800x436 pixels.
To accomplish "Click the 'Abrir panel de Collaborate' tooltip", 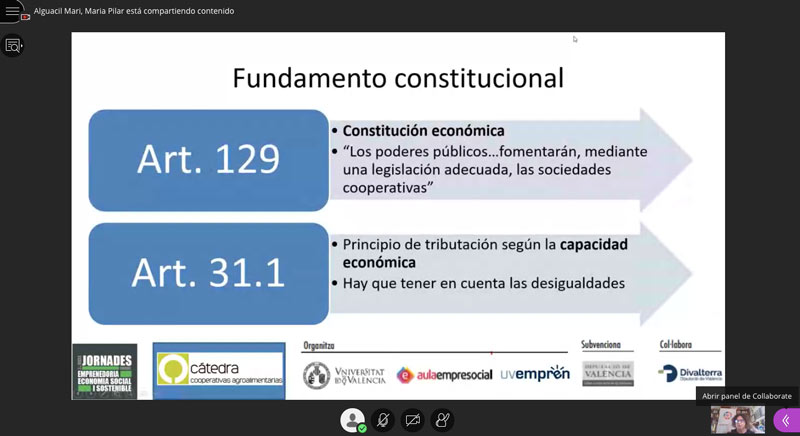I will coord(747,396).
